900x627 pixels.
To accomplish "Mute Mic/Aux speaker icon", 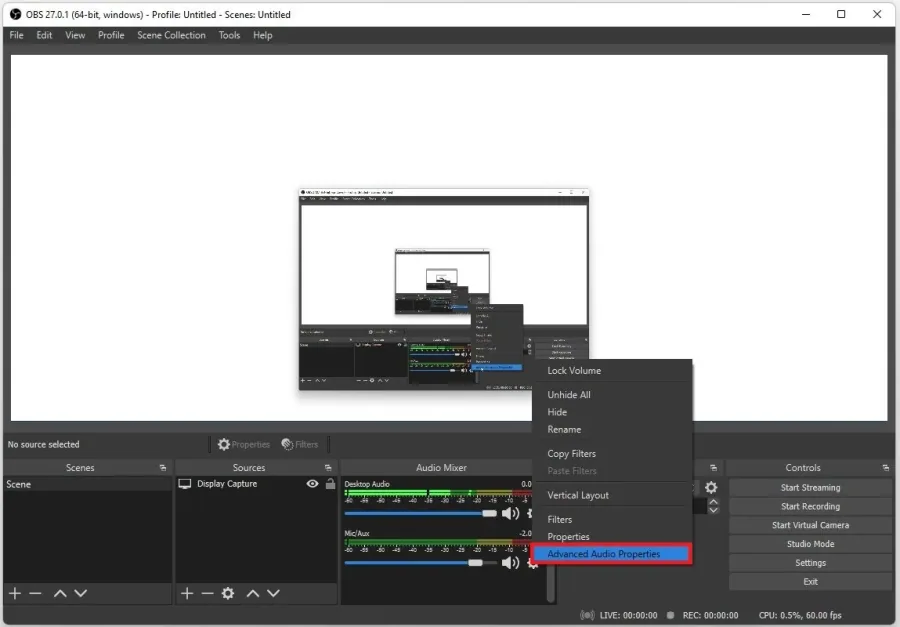I will point(510,563).
